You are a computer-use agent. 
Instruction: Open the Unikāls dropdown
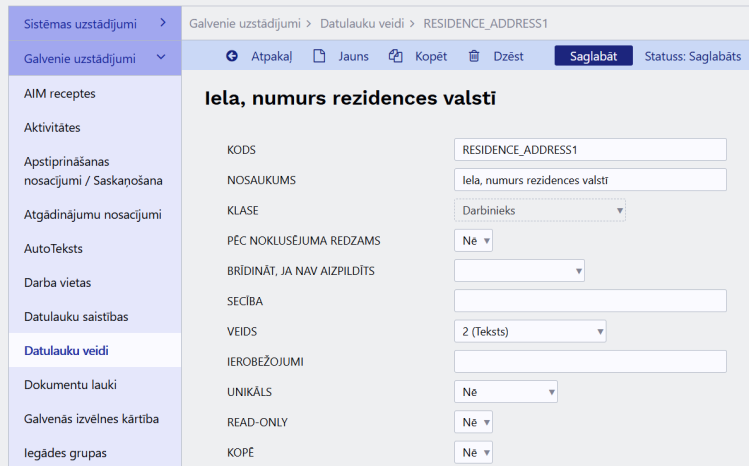[x=506, y=392]
